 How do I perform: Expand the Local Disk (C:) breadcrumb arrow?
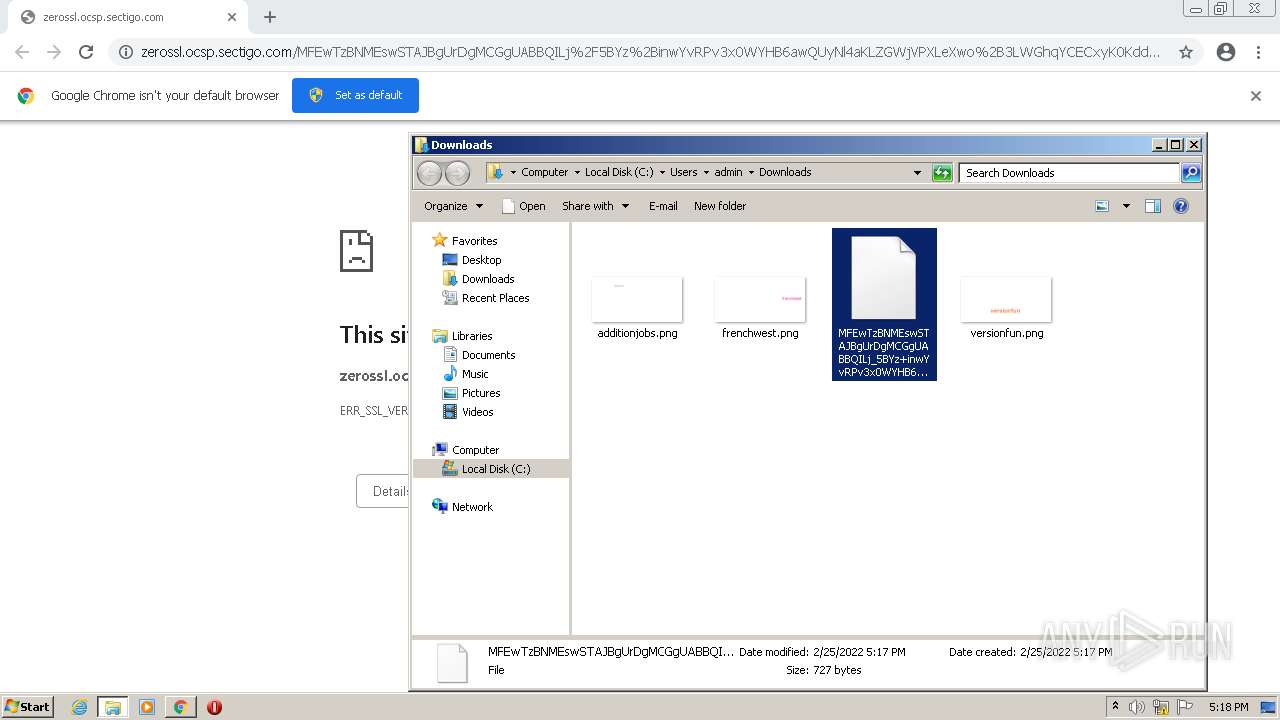point(663,172)
